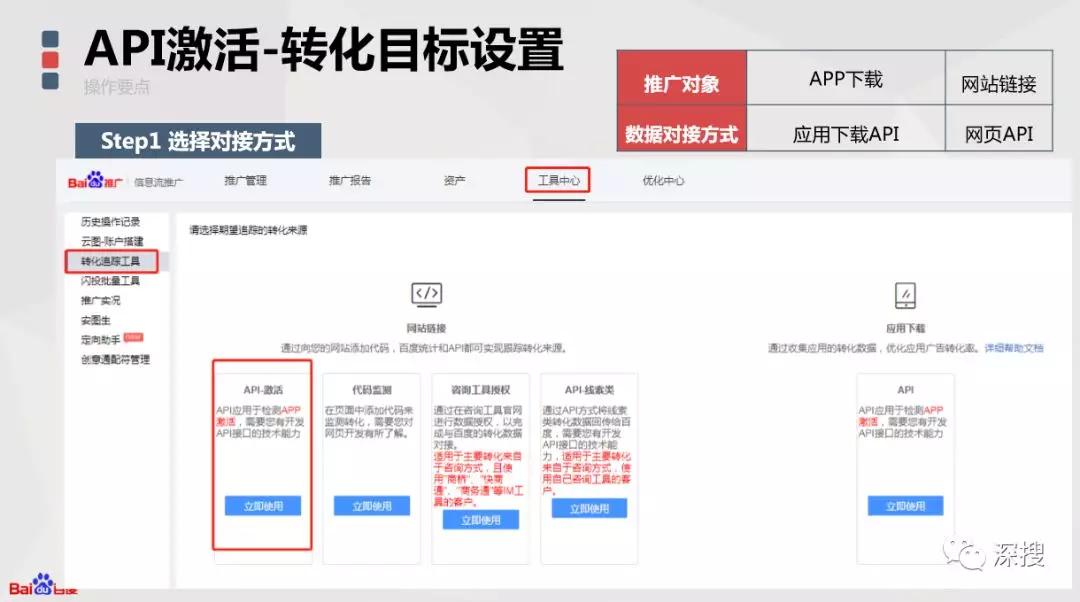Click the 操作要点 subtitle text
Screen dimensions: 1080x602
[116, 87]
